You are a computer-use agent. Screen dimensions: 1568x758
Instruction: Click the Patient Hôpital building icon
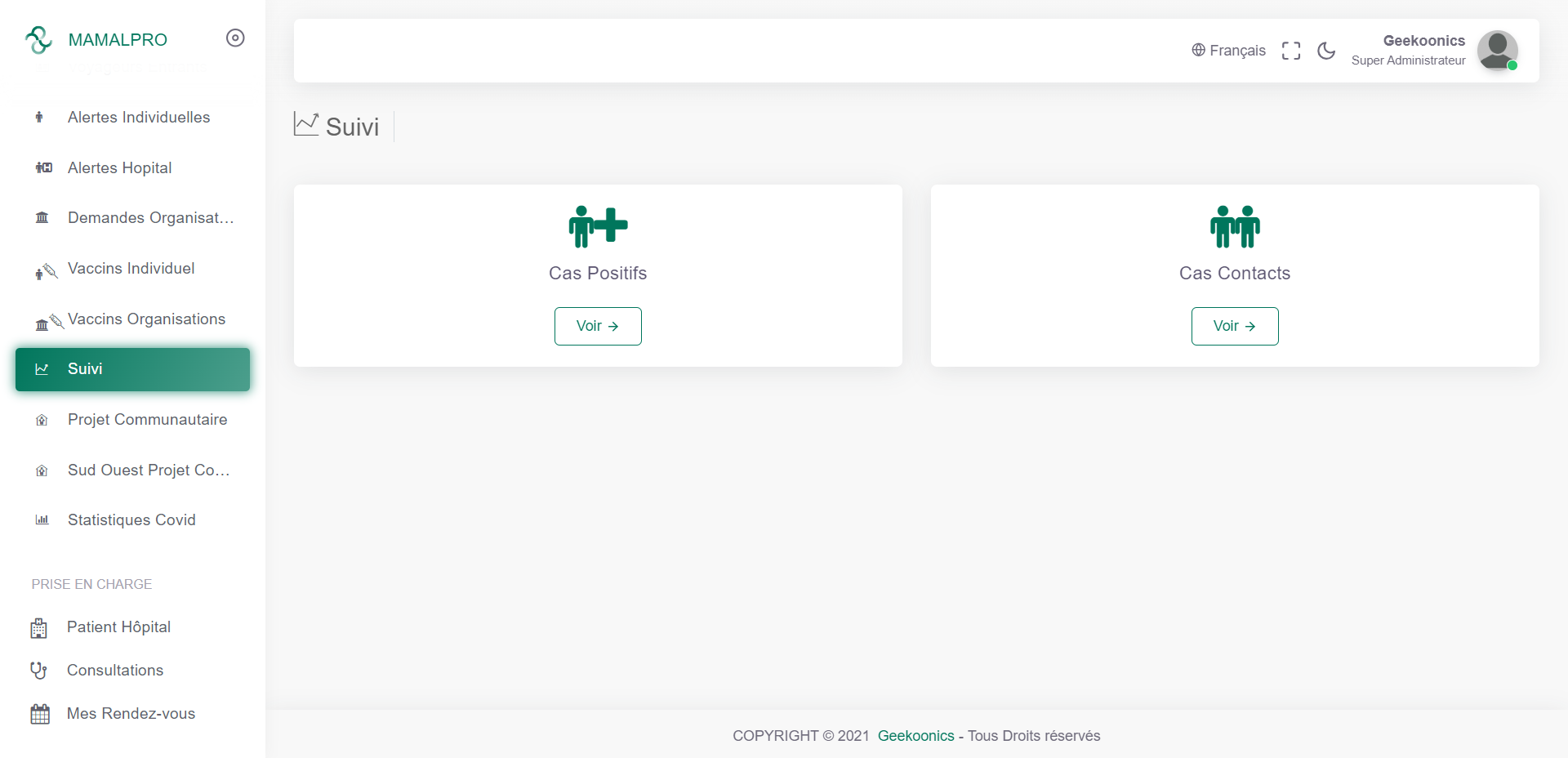pyautogui.click(x=38, y=627)
